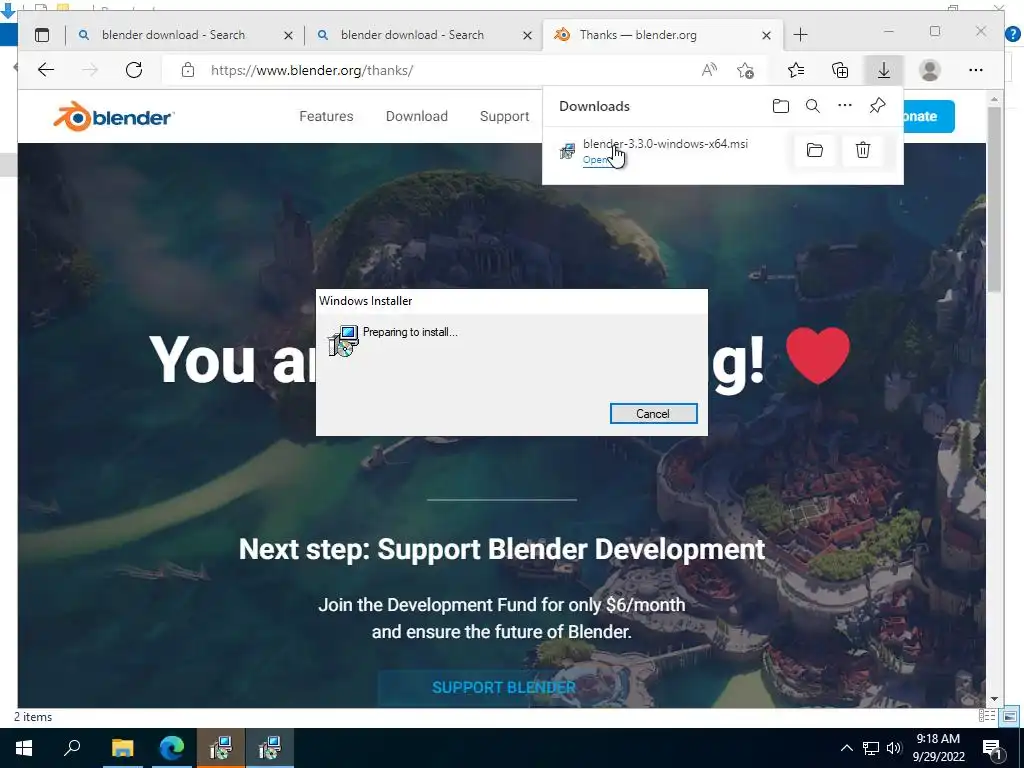1024x768 pixels.
Task: Open Windows taskbar search
Action: [x=72, y=748]
